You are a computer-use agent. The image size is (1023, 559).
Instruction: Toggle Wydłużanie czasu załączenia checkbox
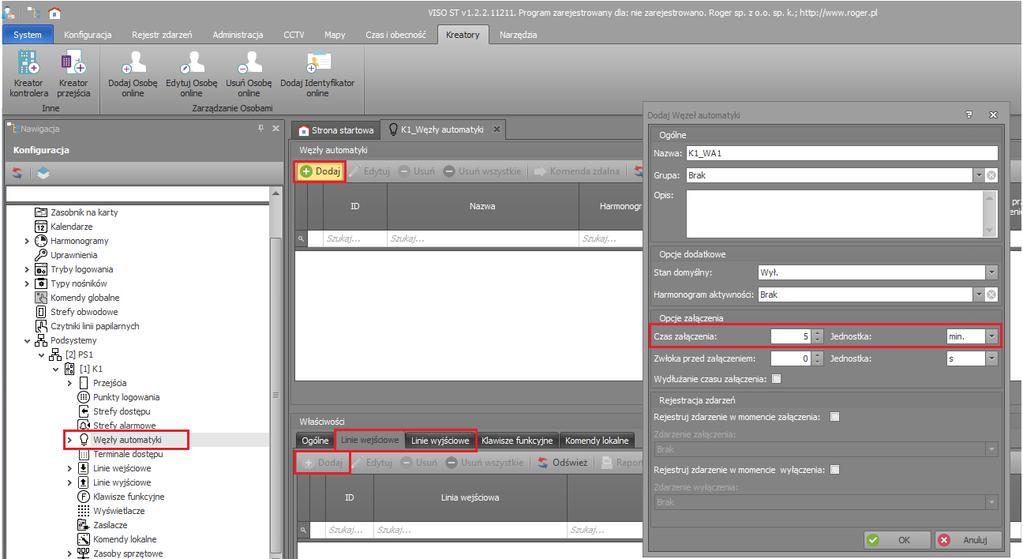coord(776,378)
